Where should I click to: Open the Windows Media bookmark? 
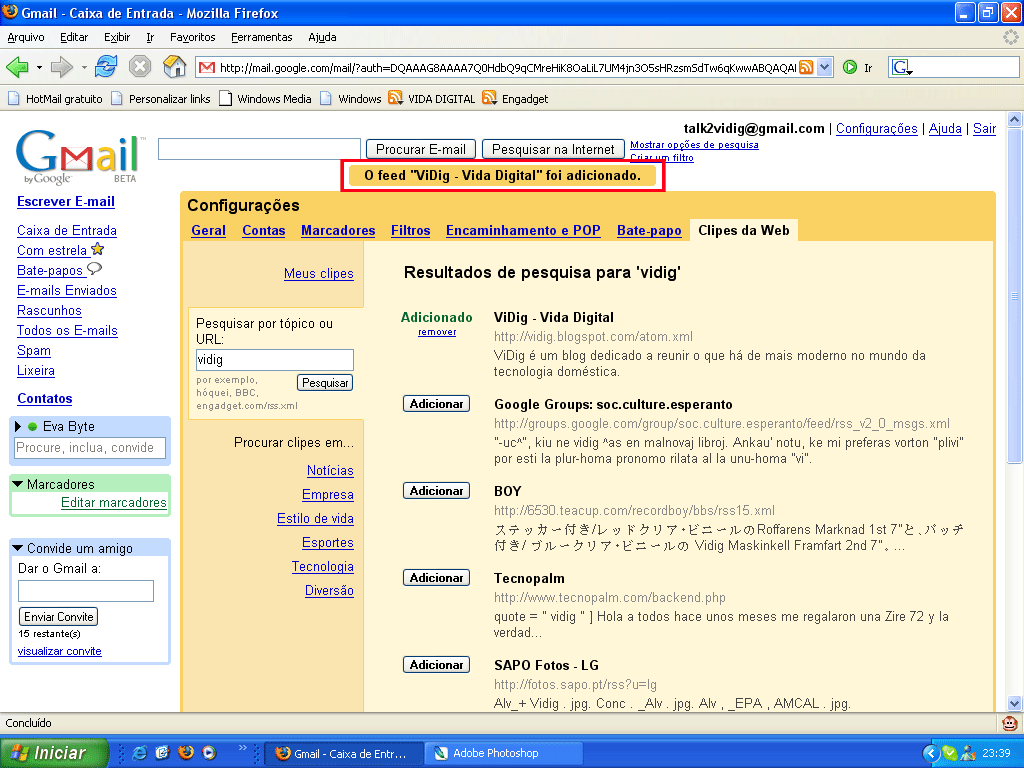[265, 99]
